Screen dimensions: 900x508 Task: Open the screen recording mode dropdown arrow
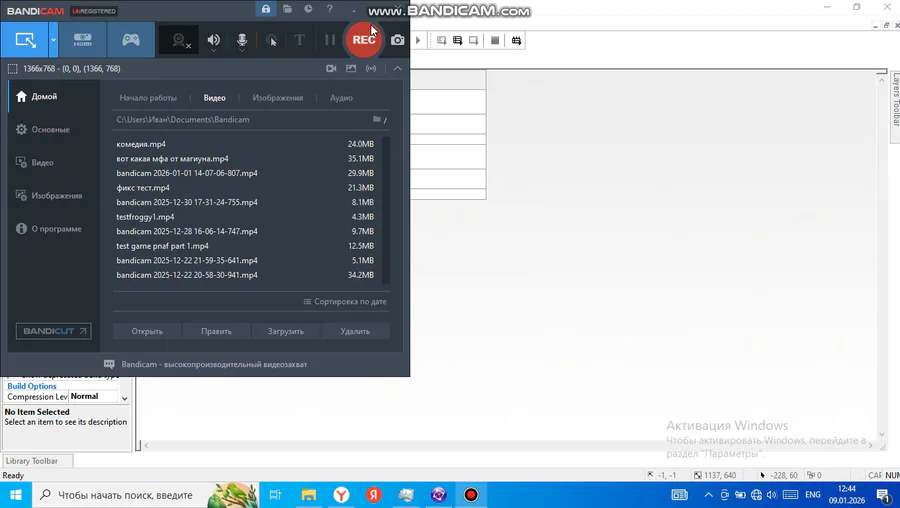click(53, 40)
